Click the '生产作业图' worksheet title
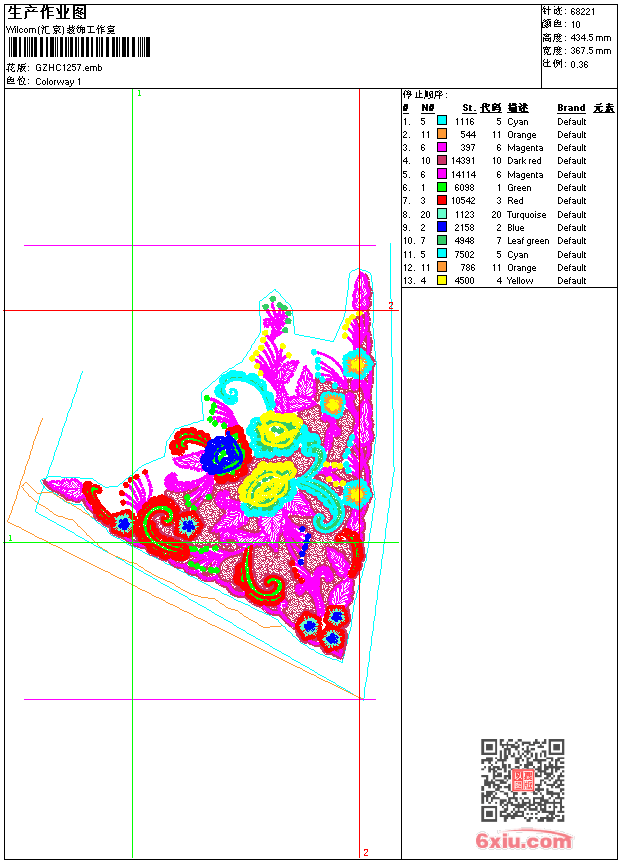Viewport: 620px width, 860px height. [47, 12]
